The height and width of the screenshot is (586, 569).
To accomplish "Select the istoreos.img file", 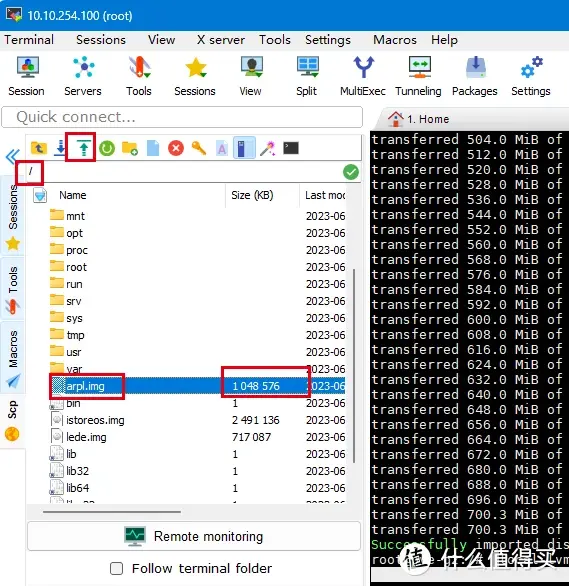I will [88, 420].
